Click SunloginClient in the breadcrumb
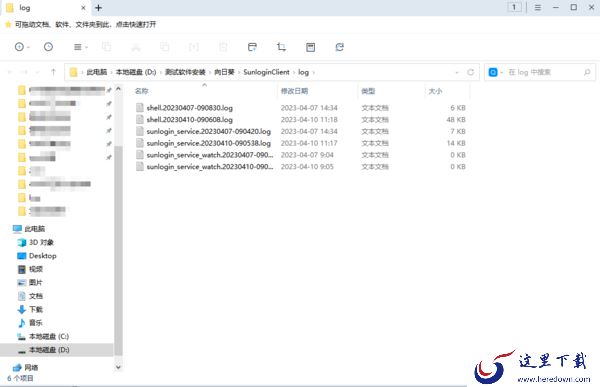Screen dimensions: 600x387 [x=266, y=72]
